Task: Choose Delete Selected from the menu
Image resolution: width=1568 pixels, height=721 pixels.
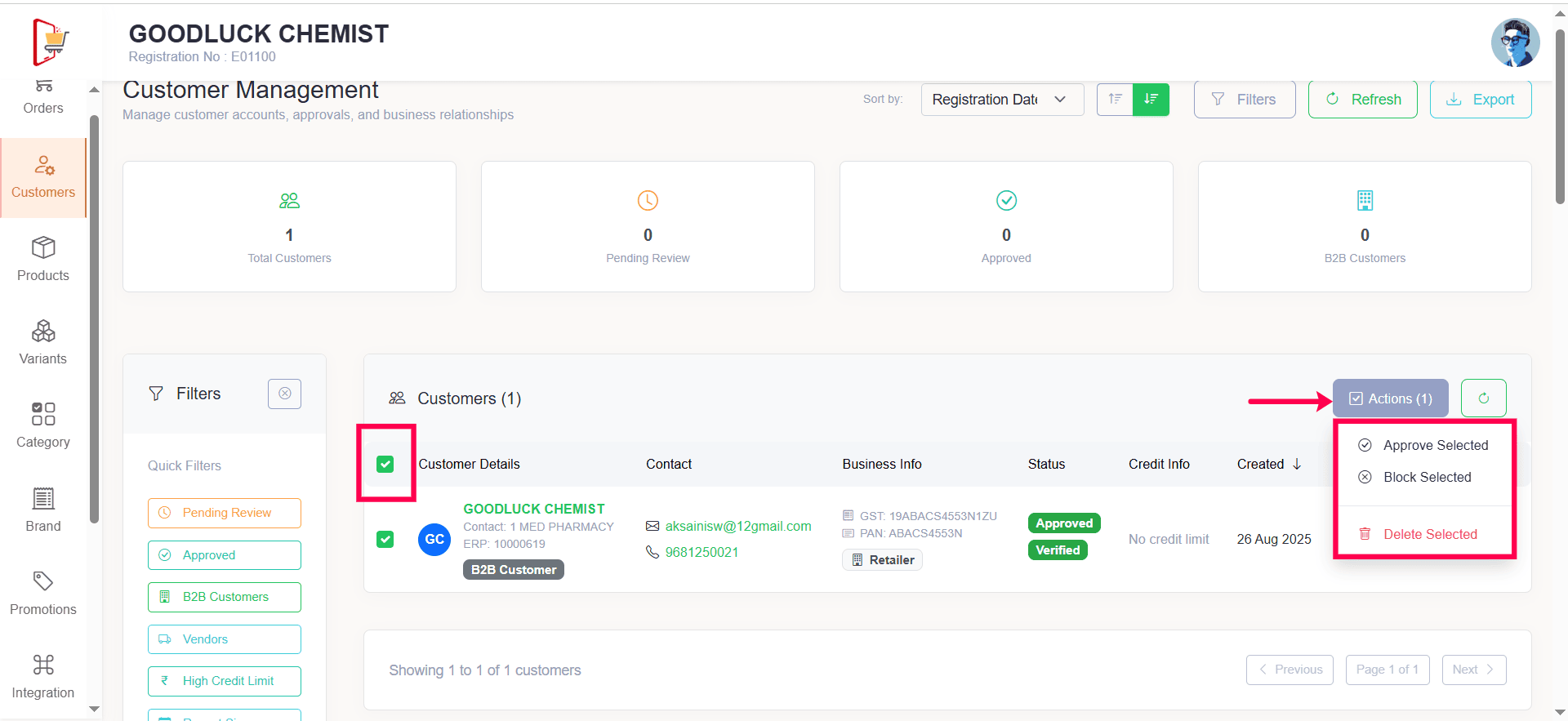Action: tap(1429, 534)
